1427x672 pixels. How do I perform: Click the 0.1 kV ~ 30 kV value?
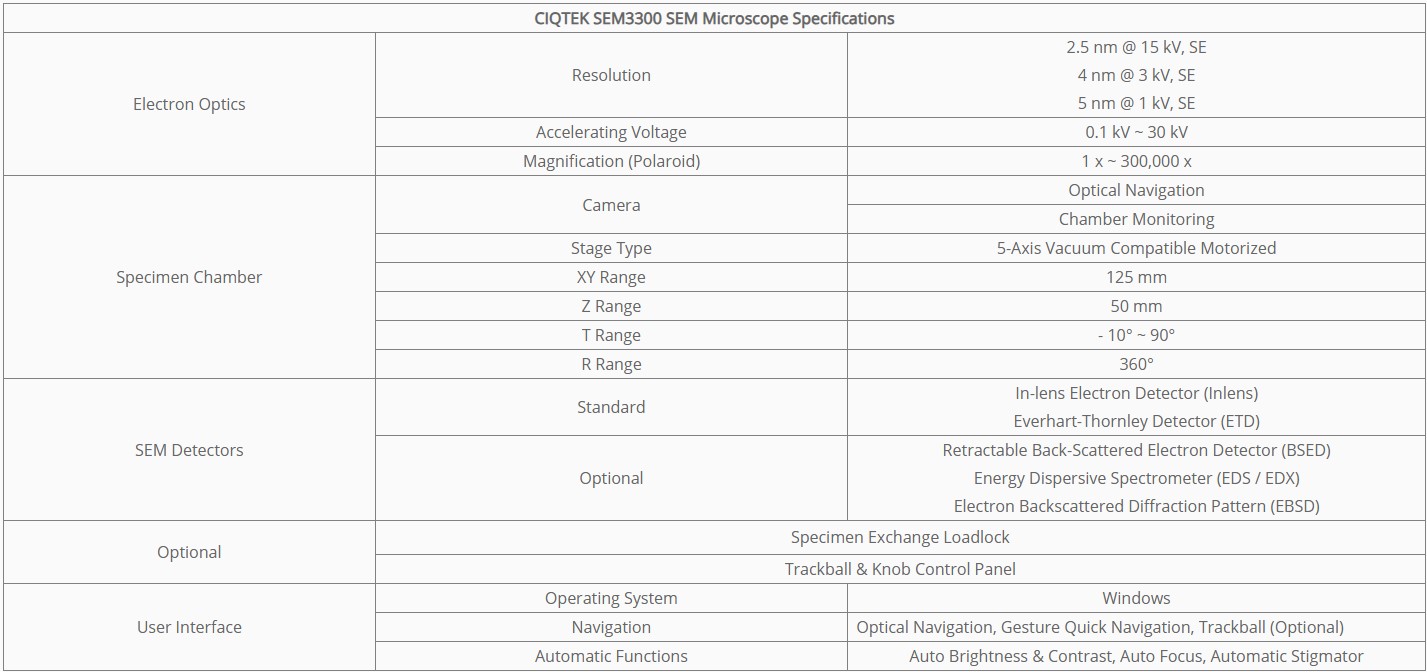(1136, 132)
